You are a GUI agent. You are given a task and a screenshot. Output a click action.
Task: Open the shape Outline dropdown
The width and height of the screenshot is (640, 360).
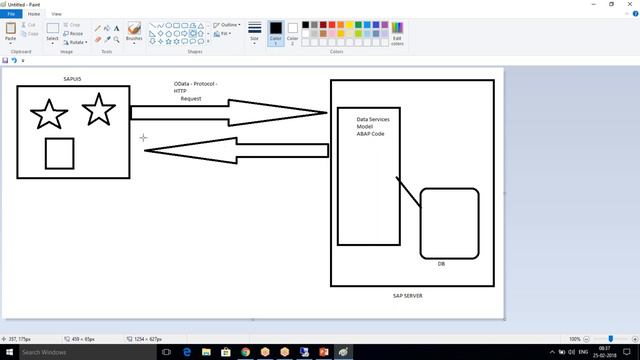pos(227,25)
